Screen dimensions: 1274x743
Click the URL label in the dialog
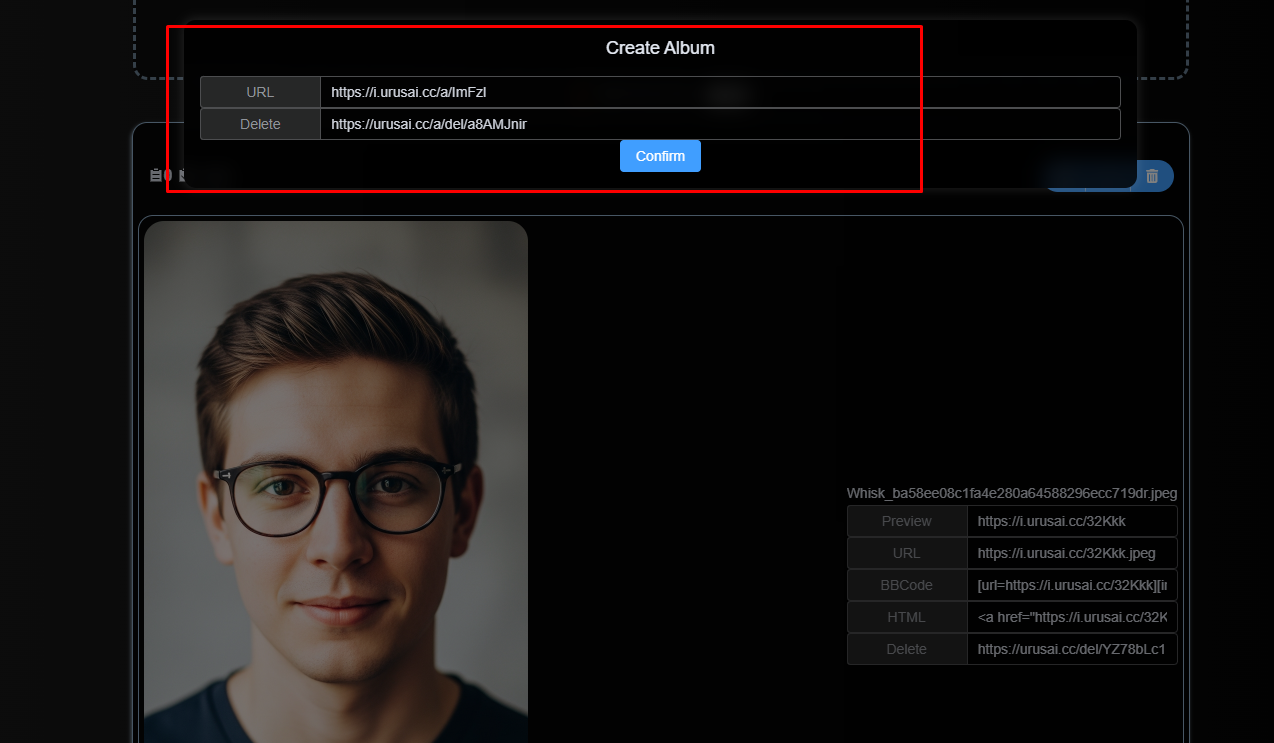[x=259, y=91]
